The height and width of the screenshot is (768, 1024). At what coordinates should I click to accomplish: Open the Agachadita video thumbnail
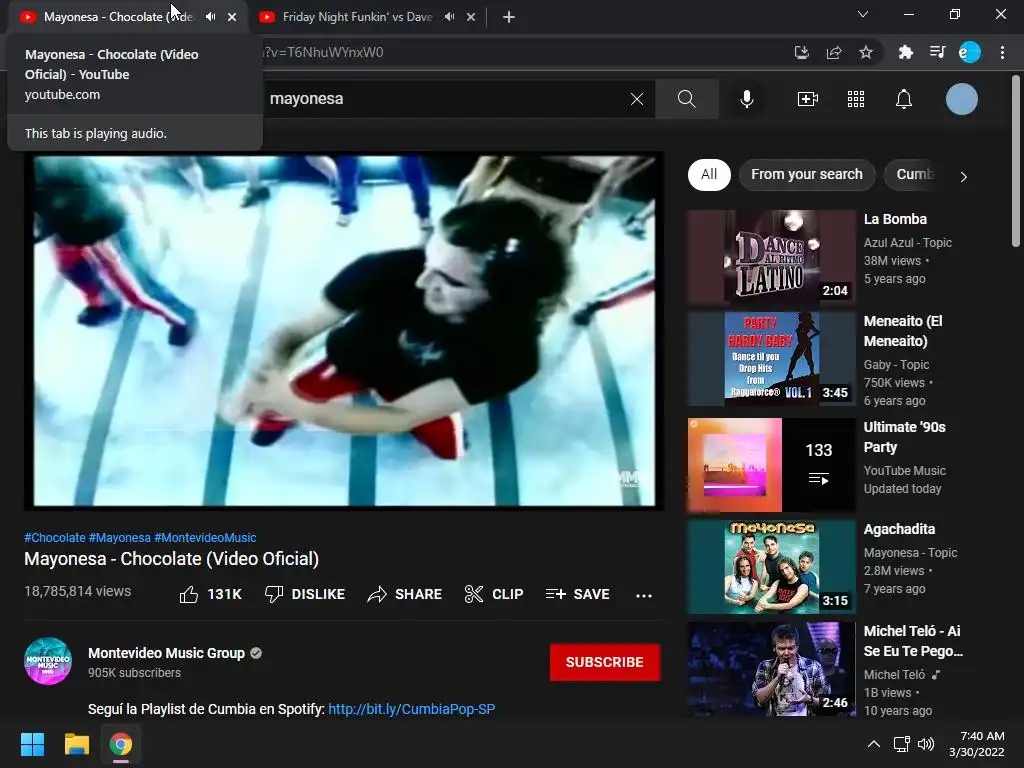[x=771, y=567]
